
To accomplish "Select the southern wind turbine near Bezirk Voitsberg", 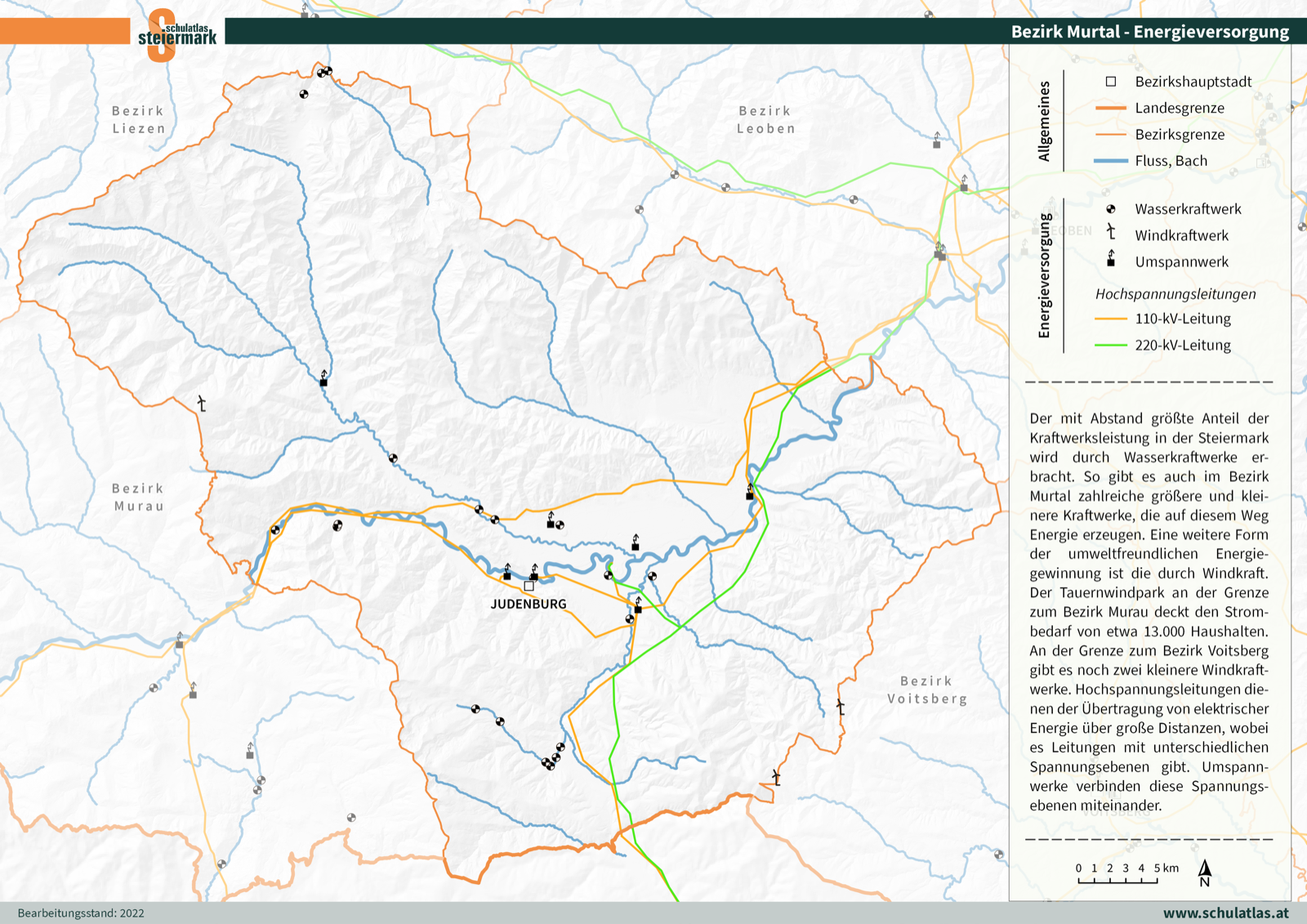I will click(776, 777).
